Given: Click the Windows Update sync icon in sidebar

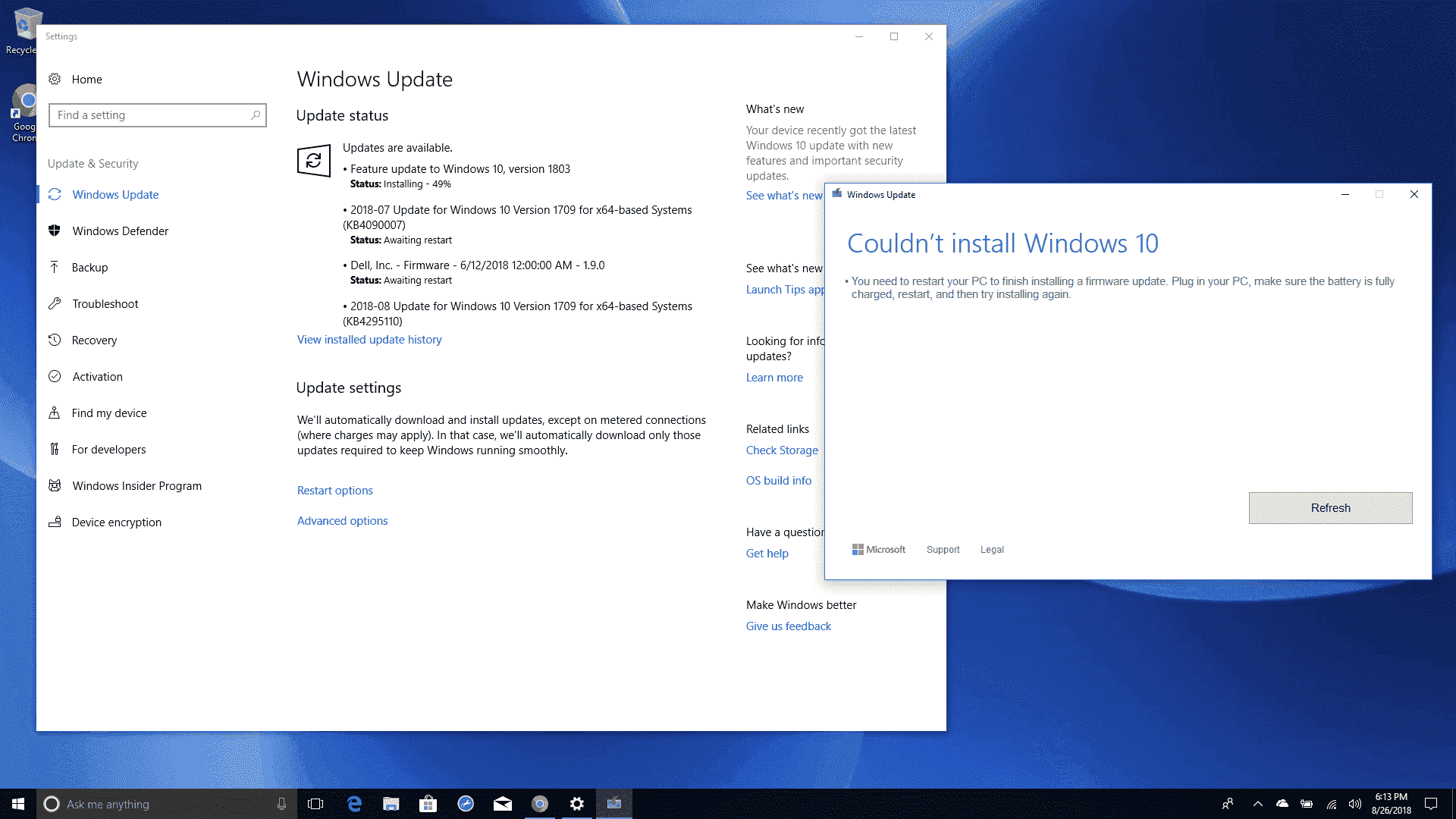Looking at the screenshot, I should [55, 194].
